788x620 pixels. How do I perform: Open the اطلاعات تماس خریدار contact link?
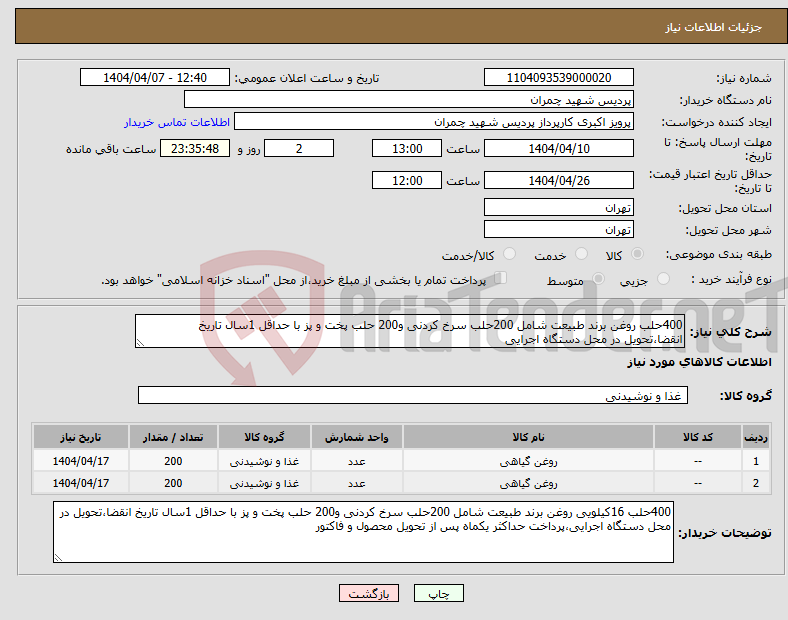click(177, 122)
